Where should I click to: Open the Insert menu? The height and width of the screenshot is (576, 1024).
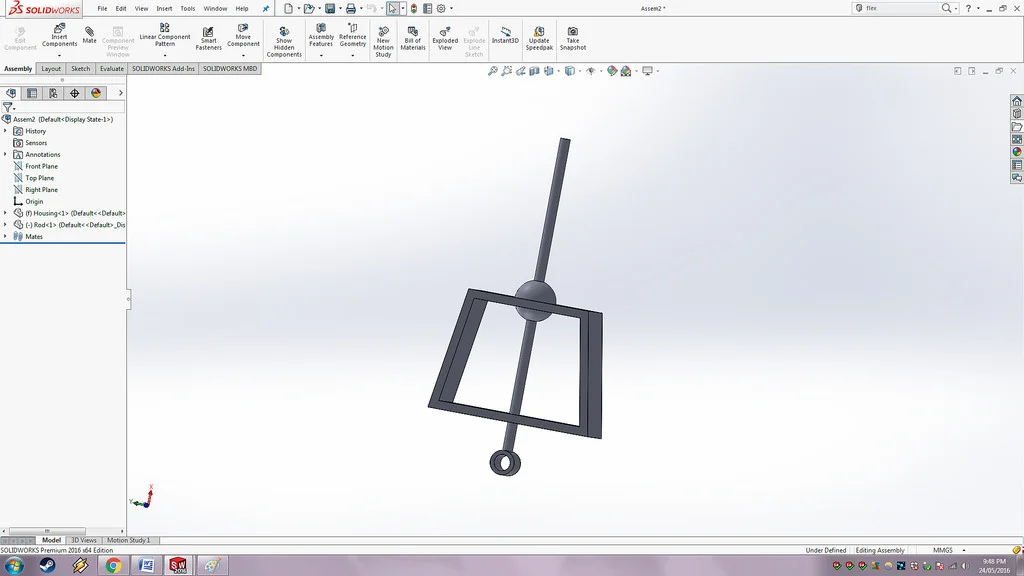tap(164, 8)
